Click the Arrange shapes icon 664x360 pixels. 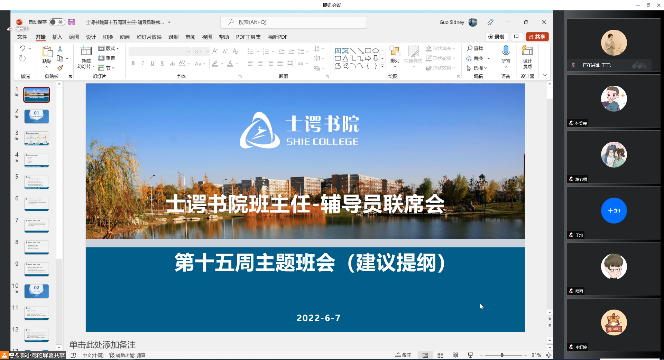point(395,52)
